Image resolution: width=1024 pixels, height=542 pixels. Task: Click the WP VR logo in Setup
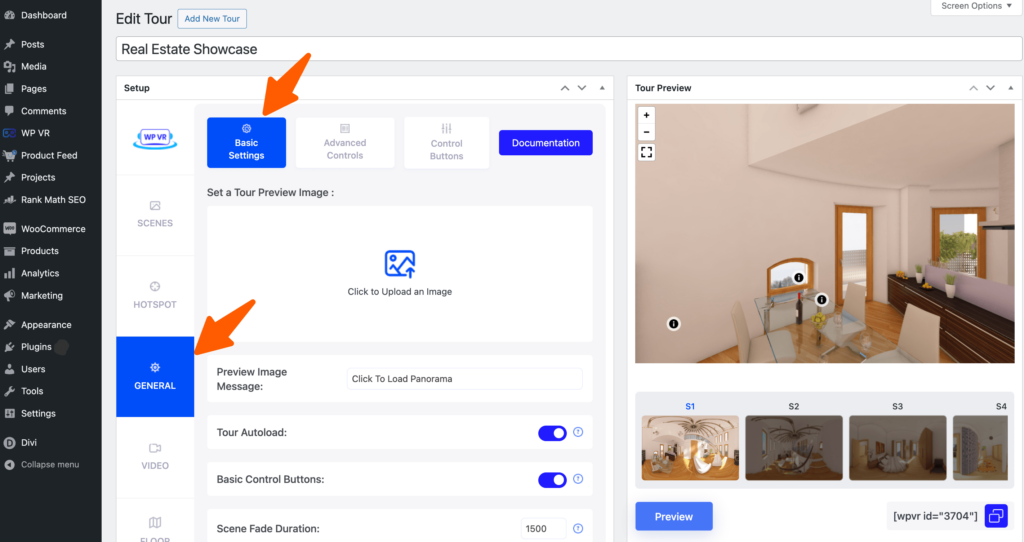click(x=155, y=138)
